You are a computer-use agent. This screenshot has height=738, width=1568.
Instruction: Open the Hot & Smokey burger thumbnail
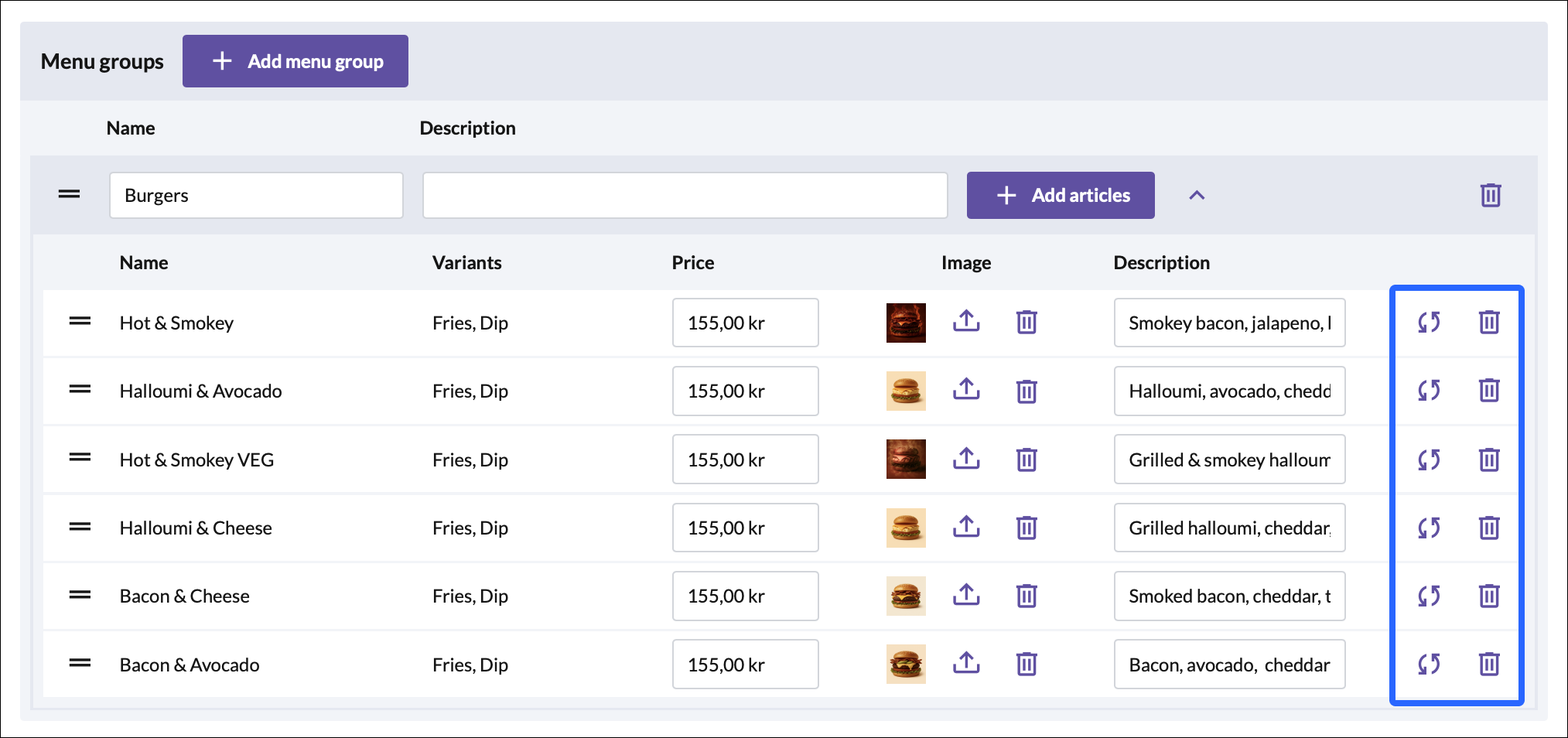pos(906,323)
